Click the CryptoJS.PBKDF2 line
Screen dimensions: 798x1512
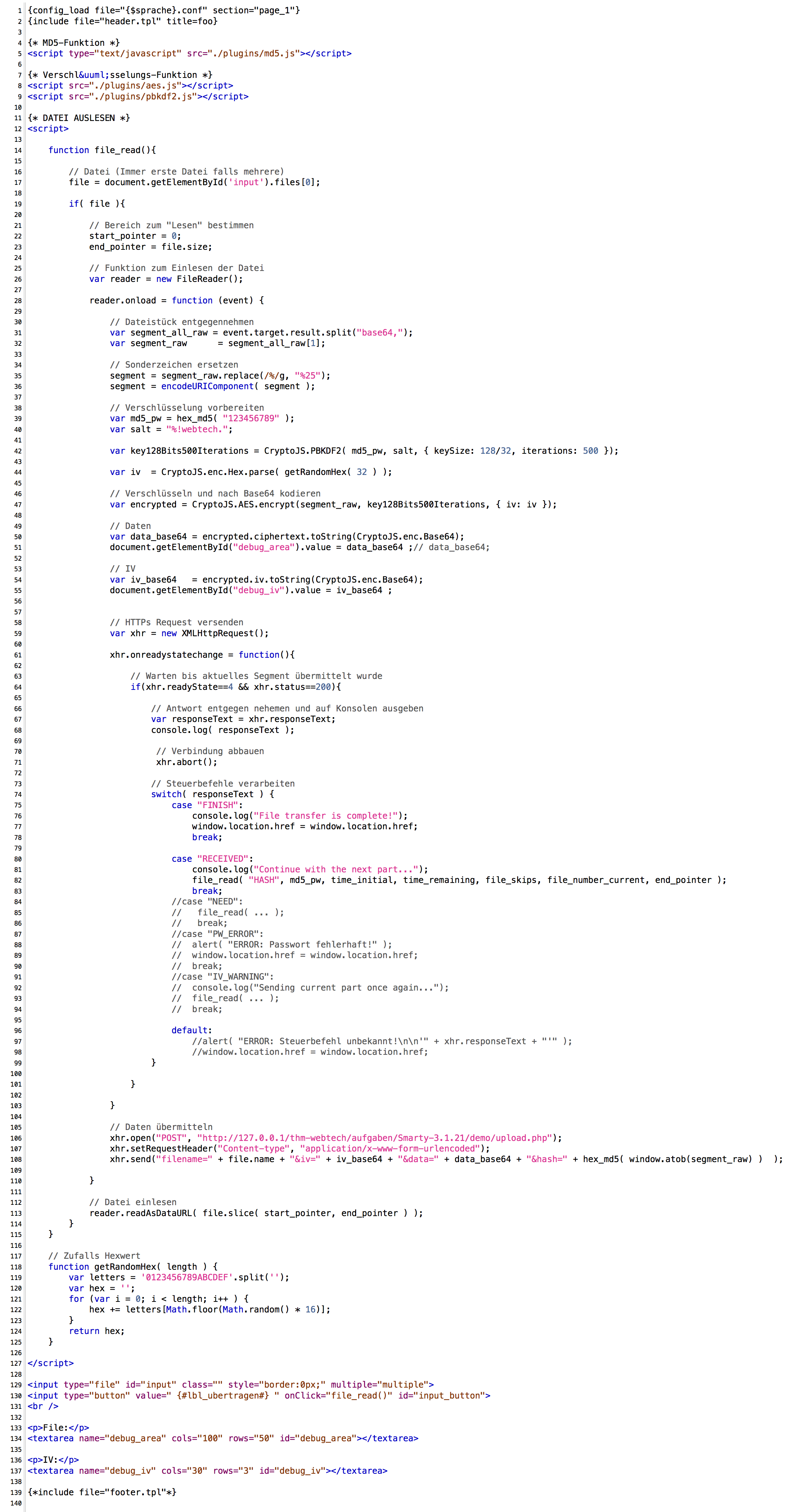click(364, 451)
